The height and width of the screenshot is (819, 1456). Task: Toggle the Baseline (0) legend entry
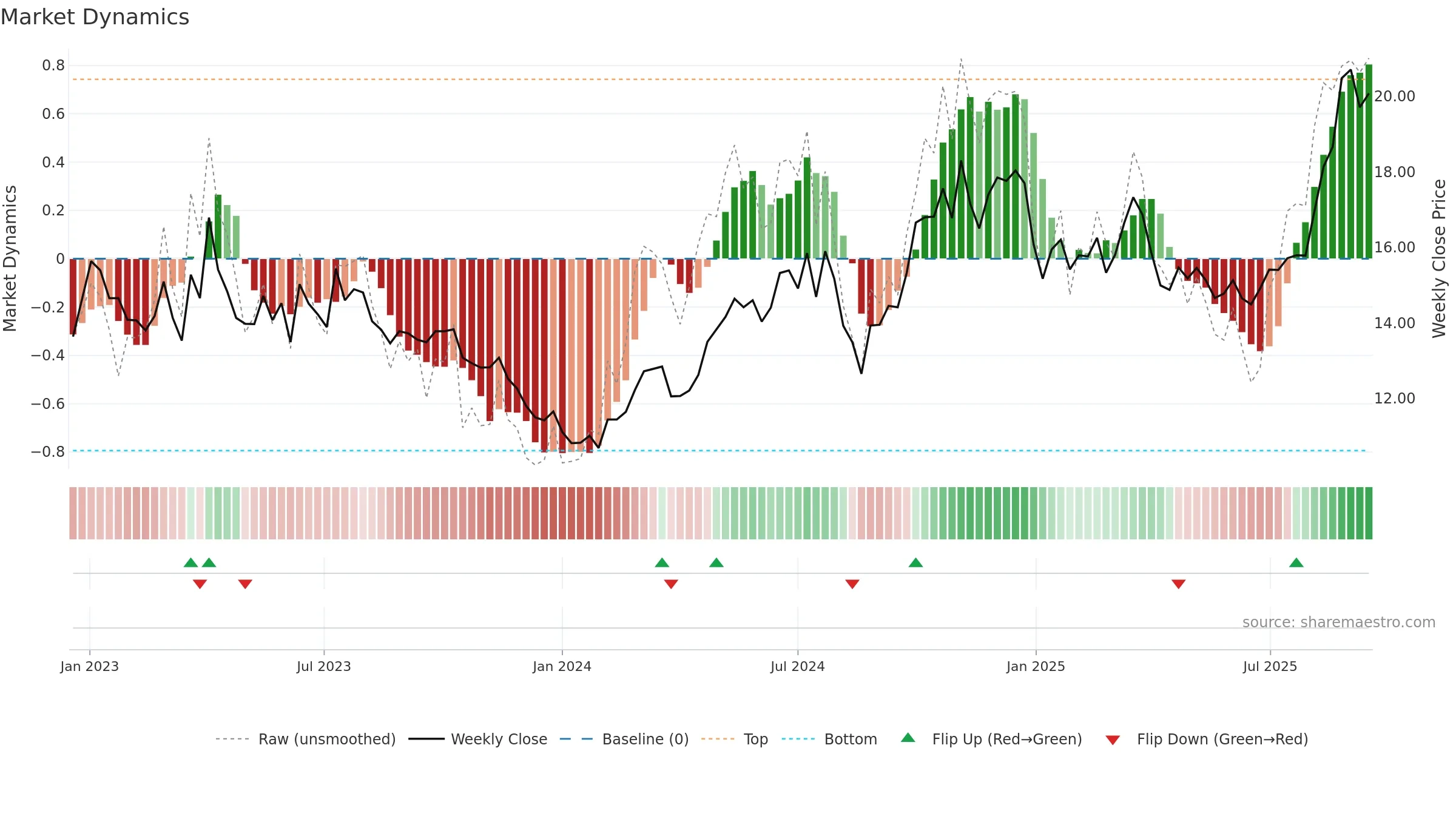[x=624, y=739]
